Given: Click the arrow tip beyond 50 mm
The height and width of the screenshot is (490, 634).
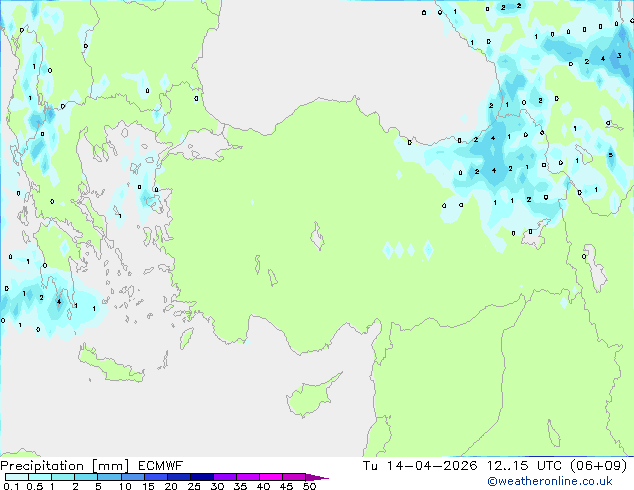Looking at the screenshot, I should click(x=318, y=477).
